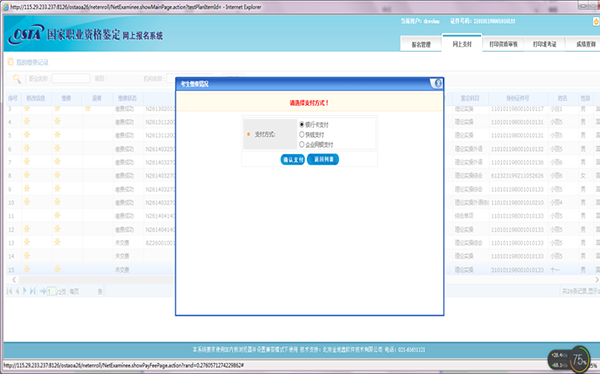Click the 职业名称 filter input field
The height and width of the screenshot is (374, 600).
[x=71, y=78]
